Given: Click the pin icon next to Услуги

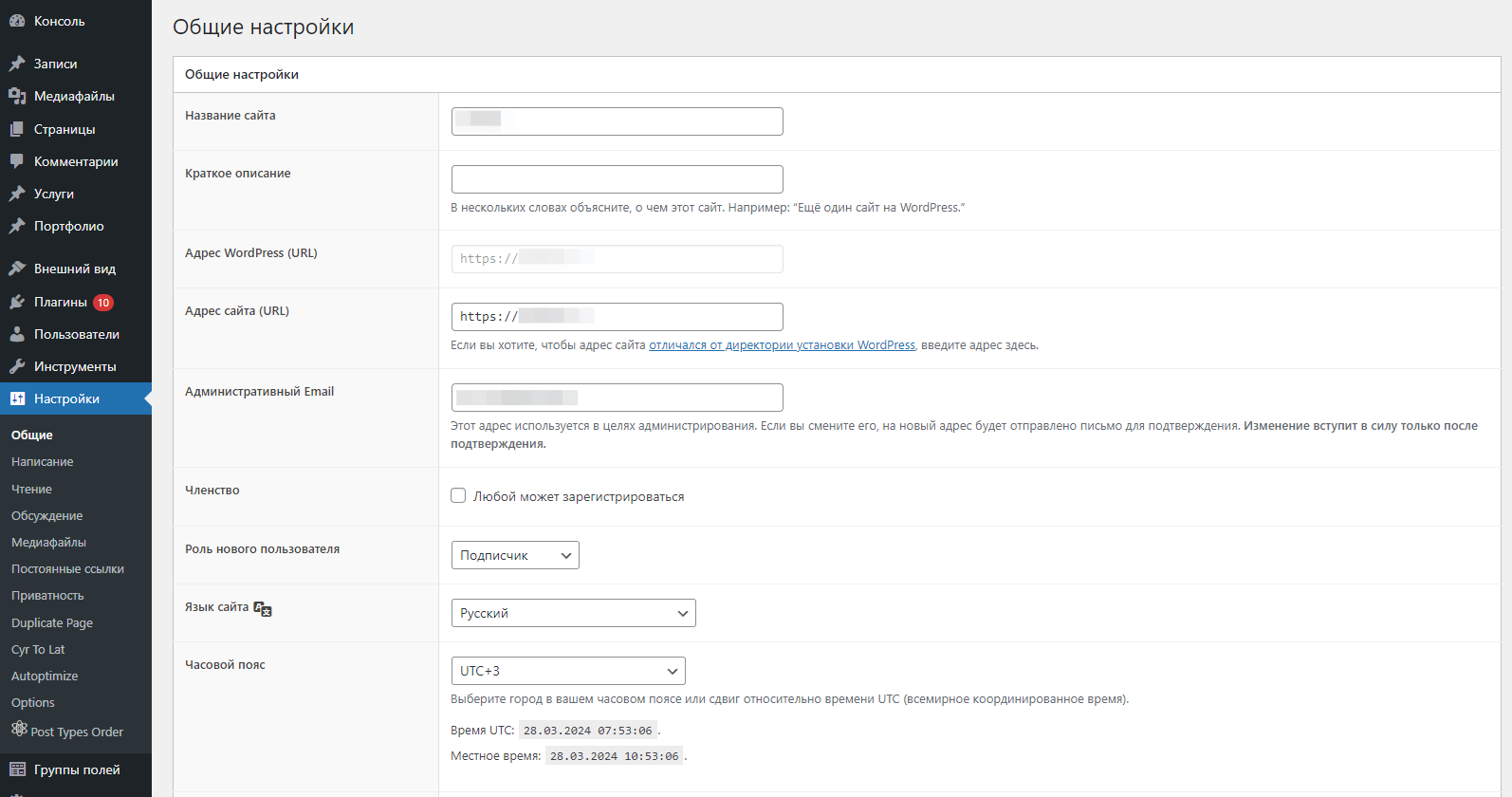Looking at the screenshot, I should [x=17, y=194].
